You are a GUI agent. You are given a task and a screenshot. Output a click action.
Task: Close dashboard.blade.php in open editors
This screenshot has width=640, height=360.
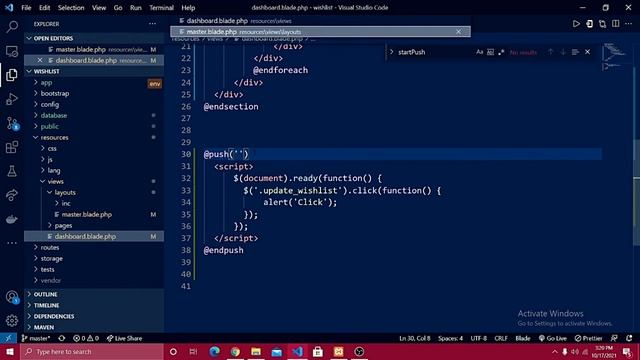click(x=40, y=60)
